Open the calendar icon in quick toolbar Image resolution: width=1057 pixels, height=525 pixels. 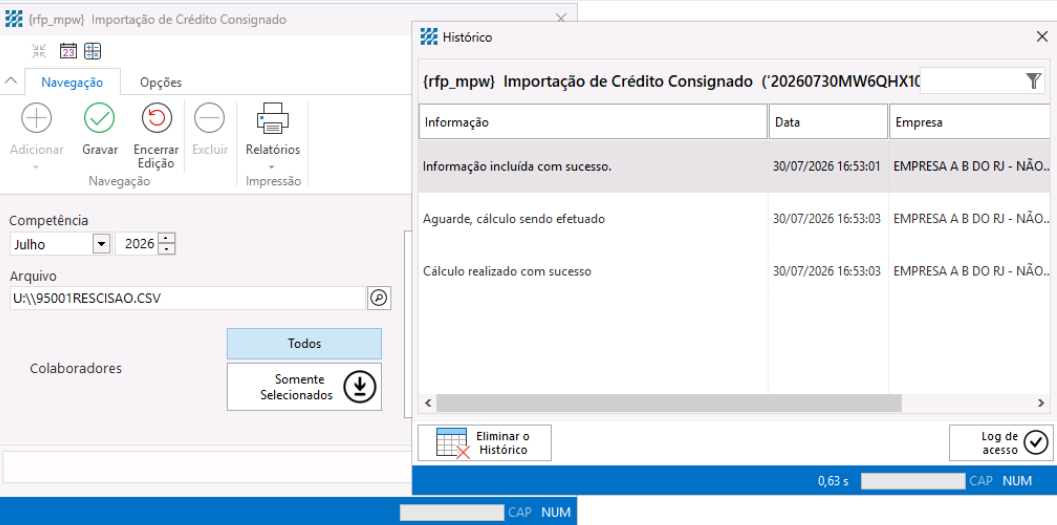[68, 51]
